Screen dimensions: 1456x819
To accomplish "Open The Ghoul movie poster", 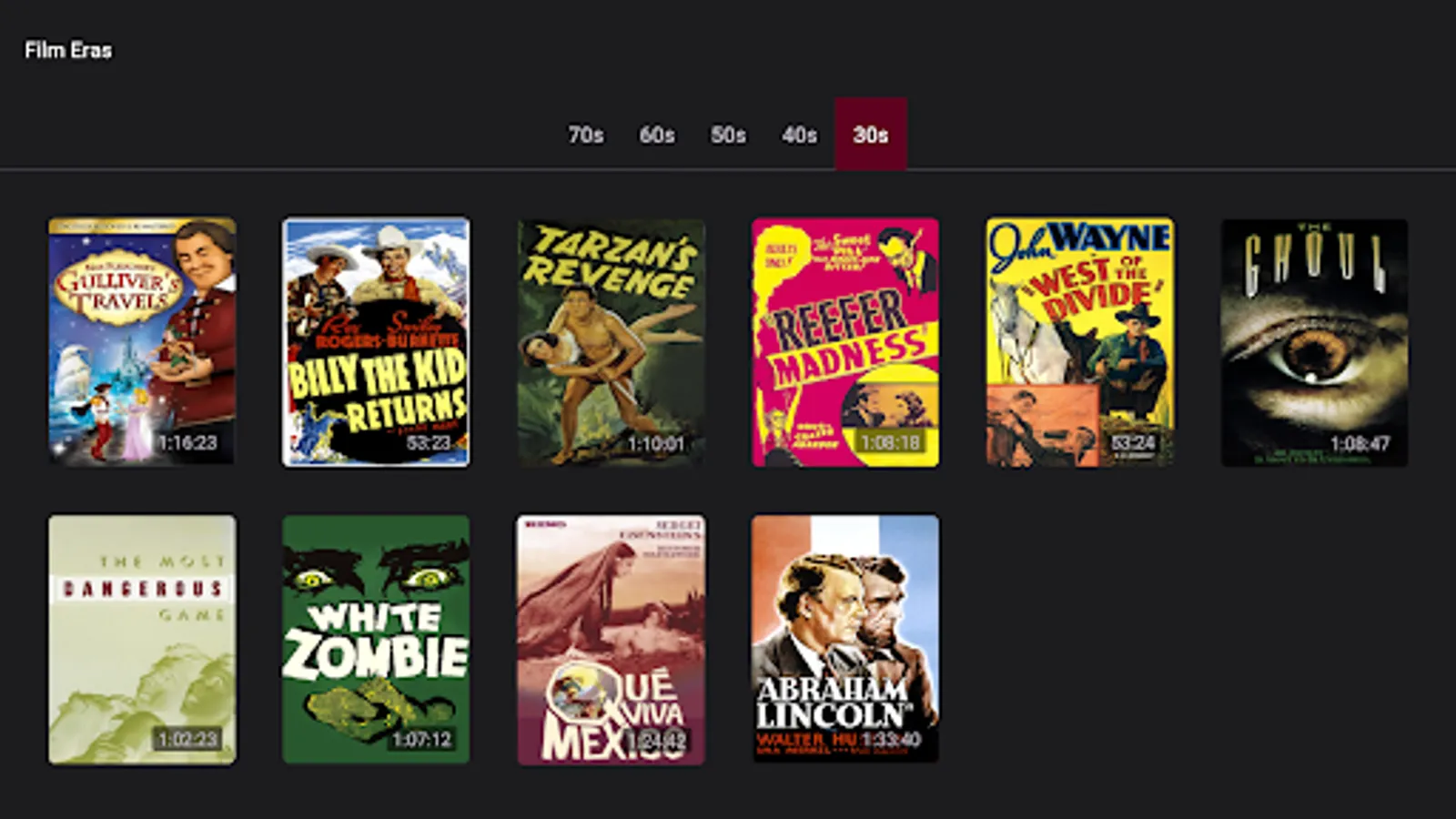I will 1314,342.
